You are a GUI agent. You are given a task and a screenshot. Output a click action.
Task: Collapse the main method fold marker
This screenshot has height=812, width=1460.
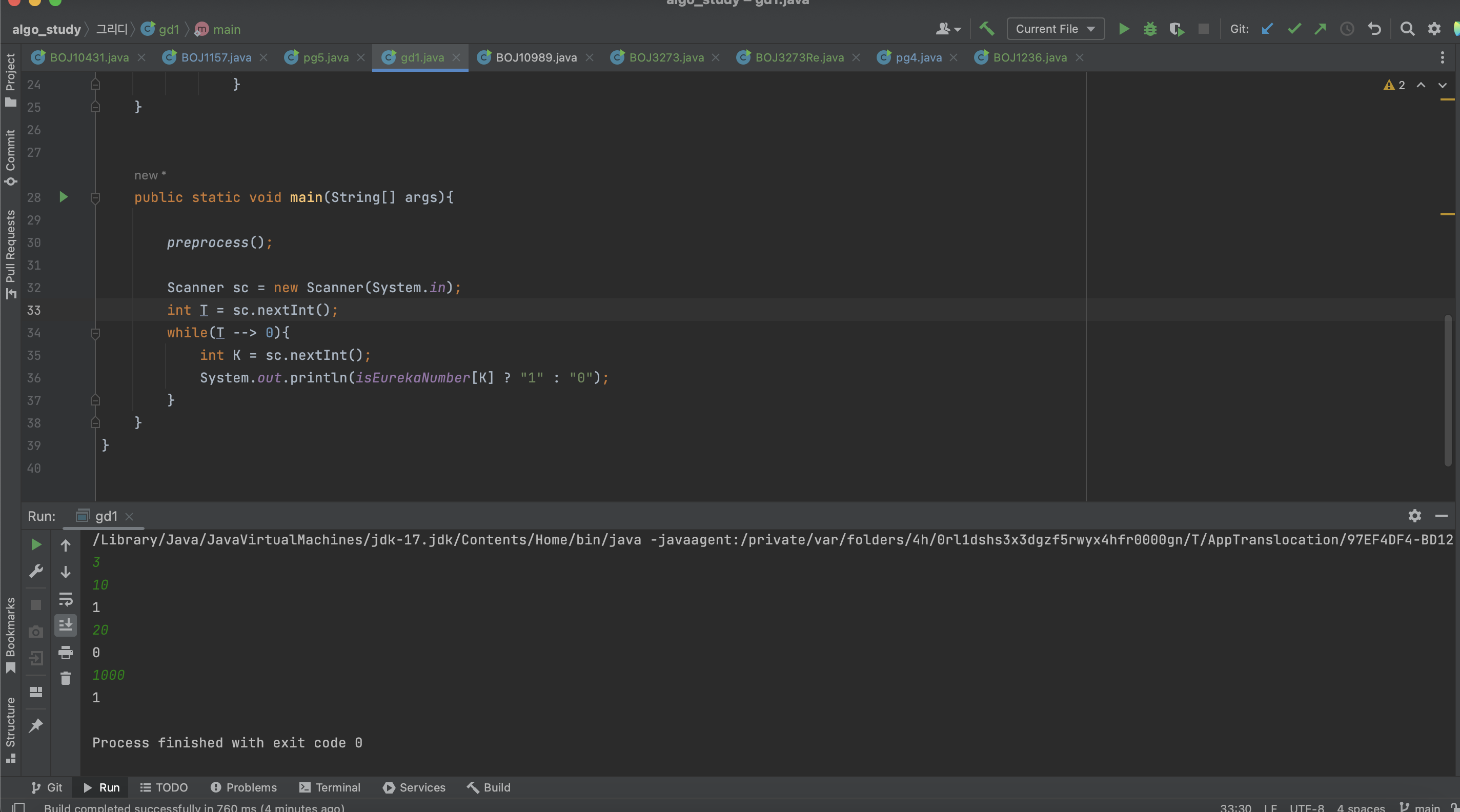pos(95,198)
